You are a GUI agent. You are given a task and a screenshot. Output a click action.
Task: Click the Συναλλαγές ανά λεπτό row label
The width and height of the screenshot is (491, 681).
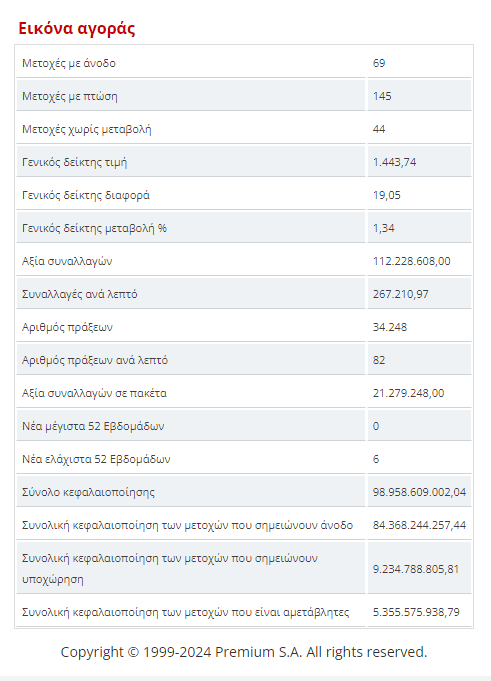[79, 294]
